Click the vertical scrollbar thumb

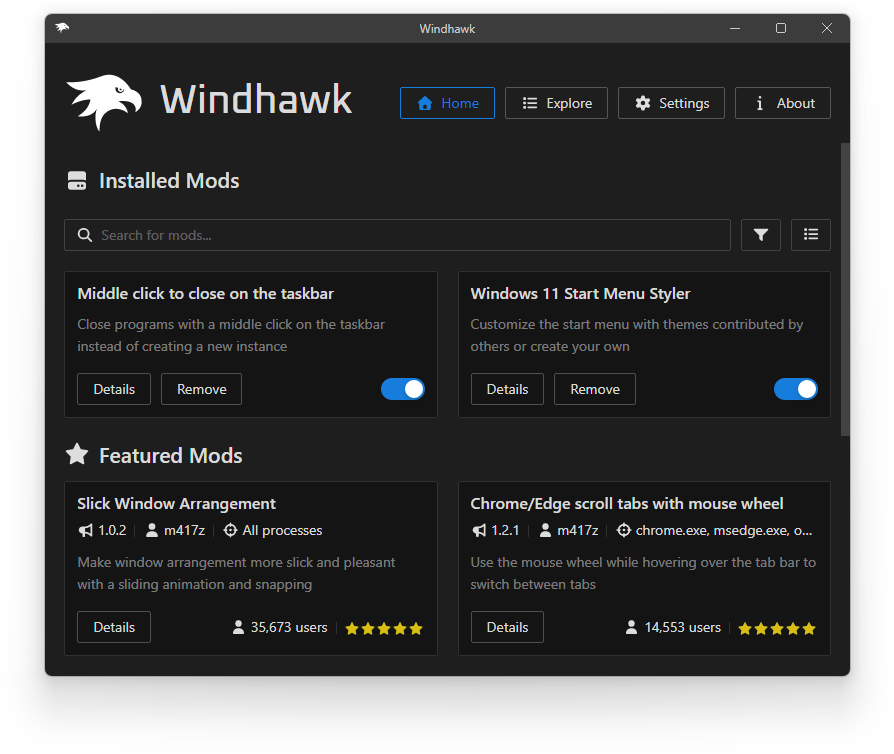coord(845,289)
